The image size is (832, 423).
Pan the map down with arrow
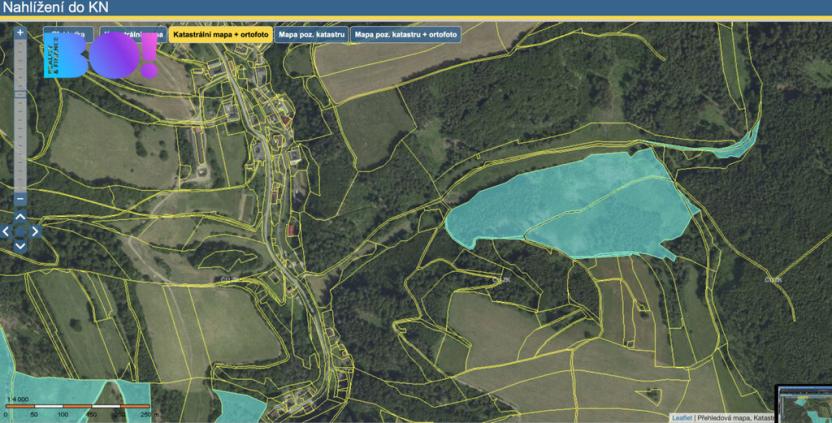20,245
